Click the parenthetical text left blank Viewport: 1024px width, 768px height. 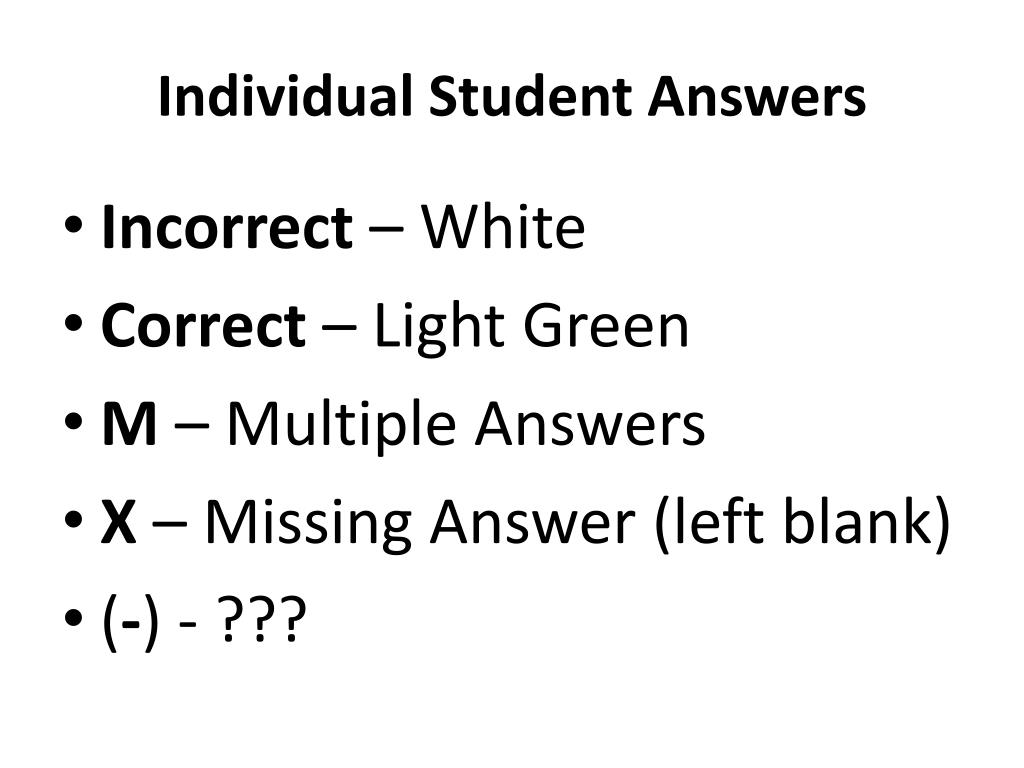803,522
